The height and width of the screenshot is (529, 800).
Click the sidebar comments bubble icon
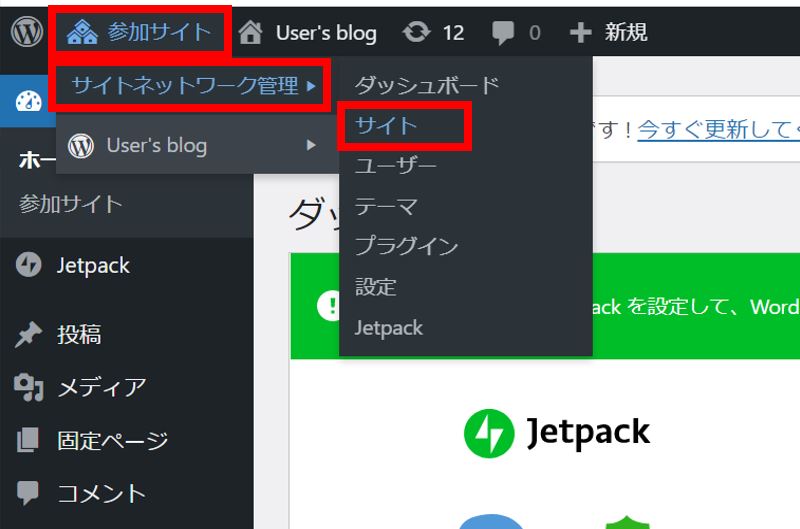point(28,493)
